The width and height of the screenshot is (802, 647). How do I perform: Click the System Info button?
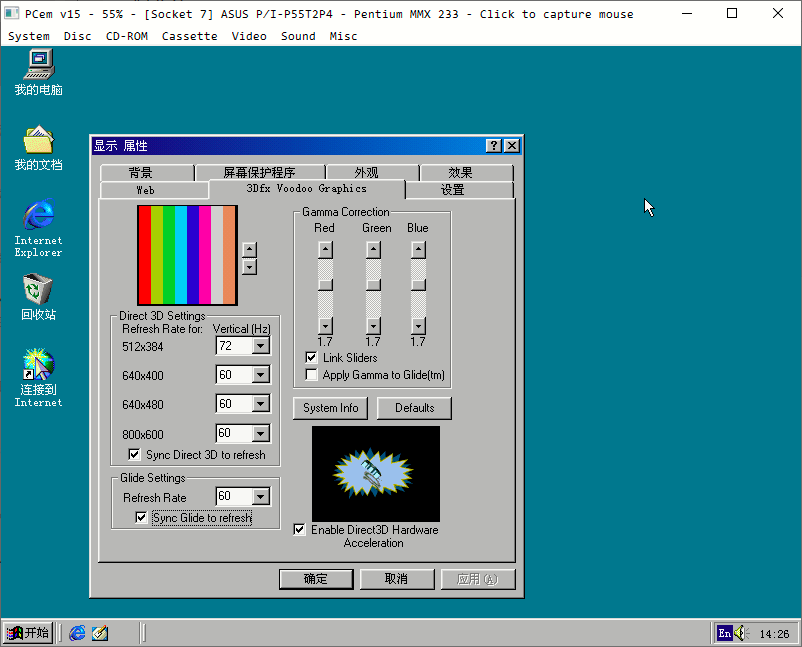pyautogui.click(x=330, y=408)
